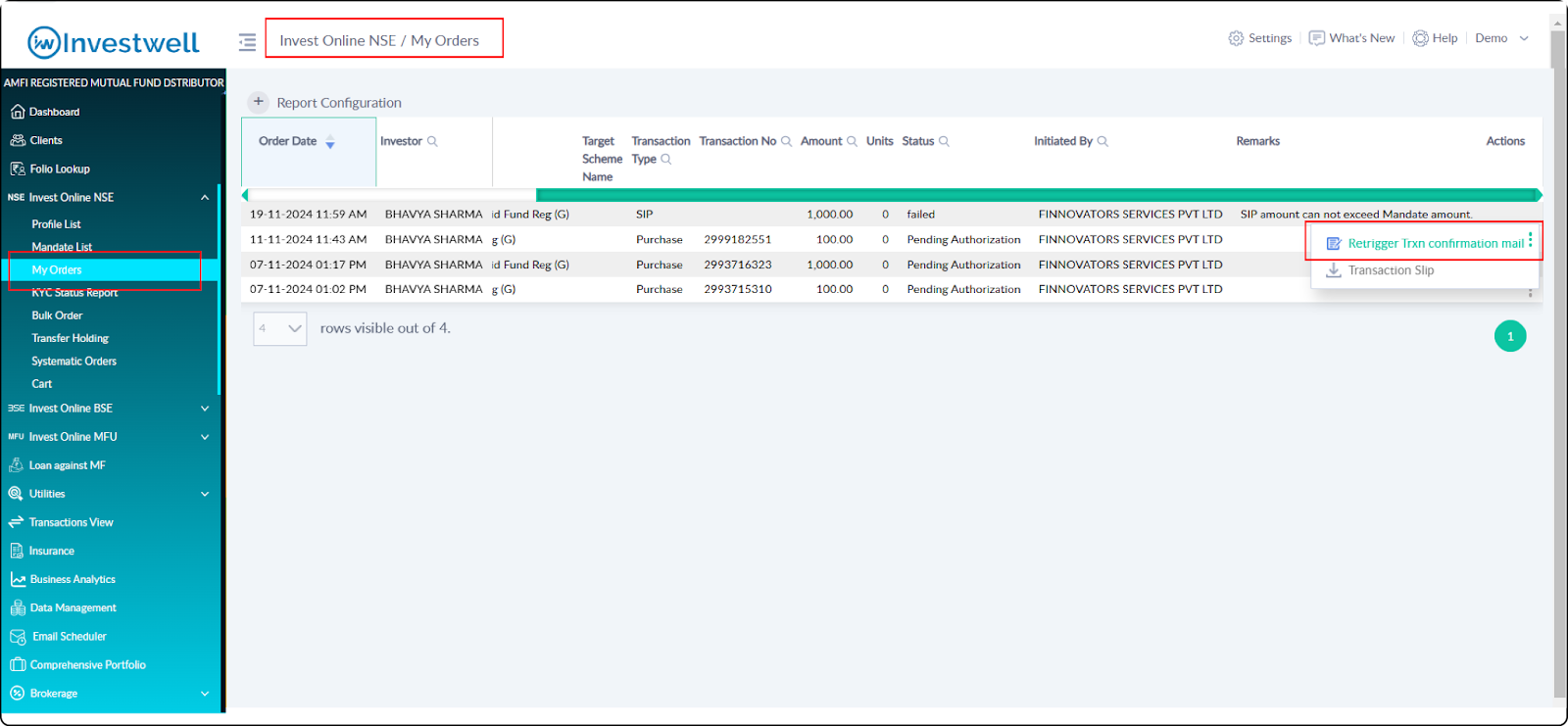1568x726 pixels.
Task: Click the 07-11-2024 01:02 PM order date
Action: 308,290
